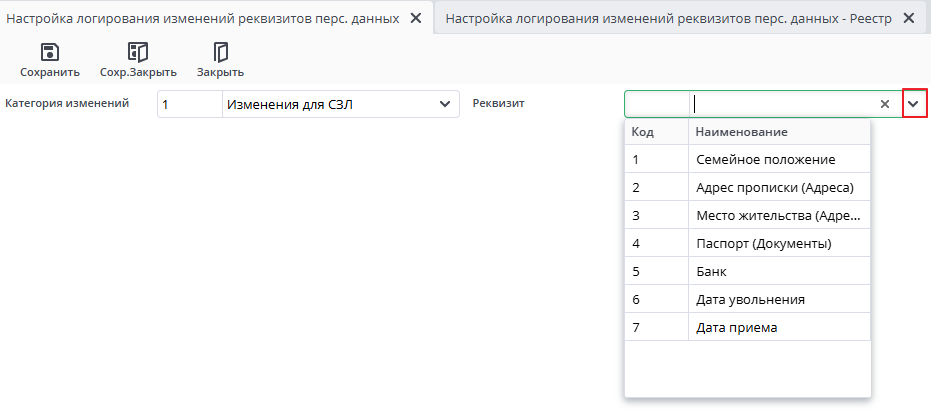The height and width of the screenshot is (417, 931).
Task: Click code cell 7 in the list
Action: click(x=657, y=327)
